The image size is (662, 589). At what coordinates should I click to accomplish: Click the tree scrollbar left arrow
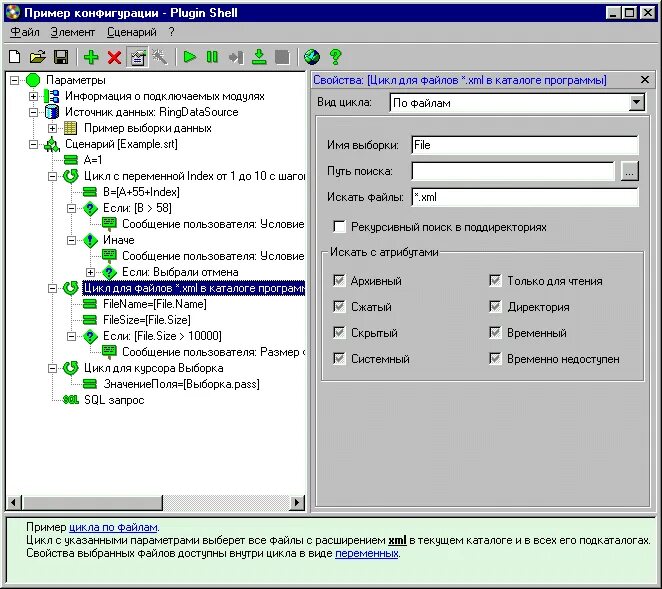[14, 502]
